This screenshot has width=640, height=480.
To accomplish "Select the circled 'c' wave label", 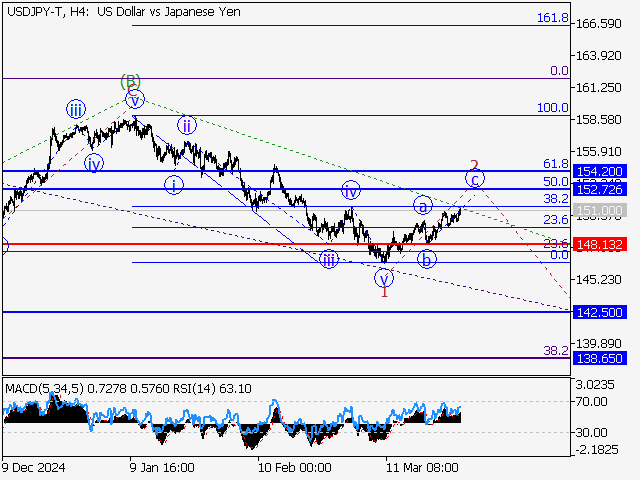I will pos(476,179).
